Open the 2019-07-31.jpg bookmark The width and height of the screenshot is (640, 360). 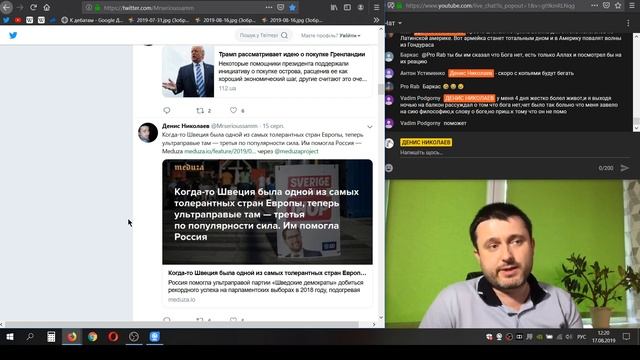pyautogui.click(x=158, y=20)
